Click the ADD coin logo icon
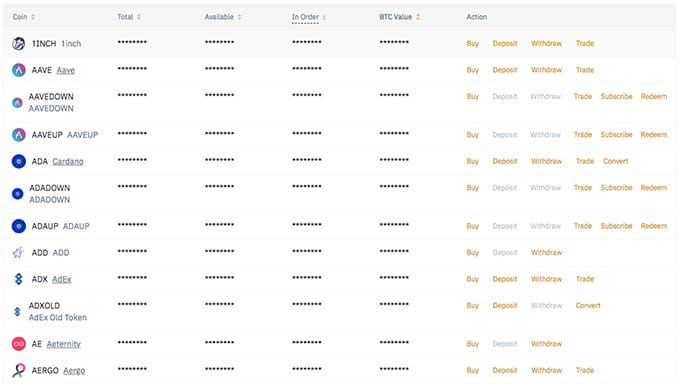The height and width of the screenshot is (384, 680). coord(18,253)
